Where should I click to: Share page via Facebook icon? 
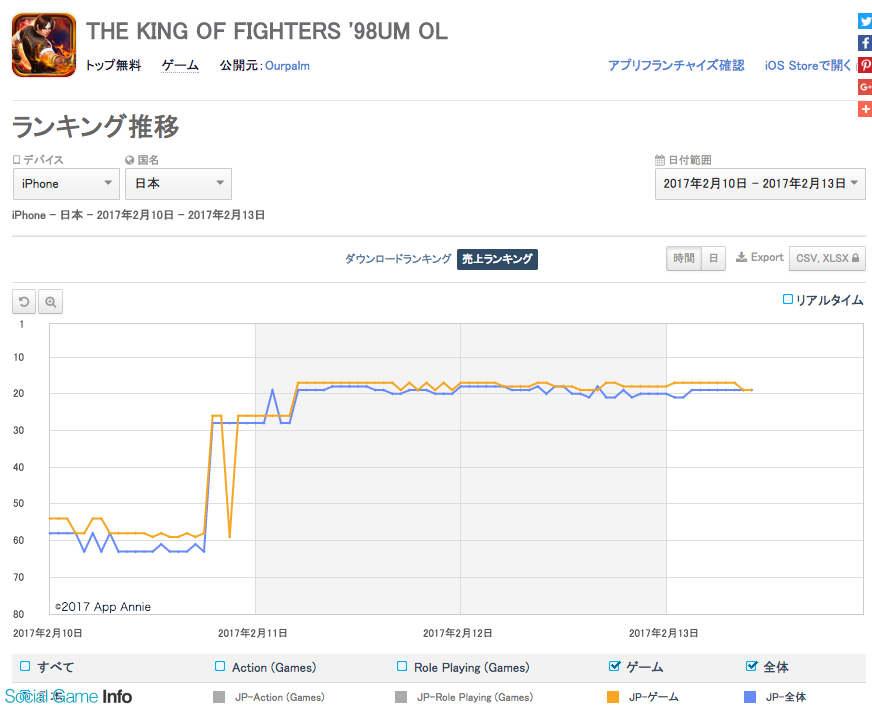pos(865,43)
